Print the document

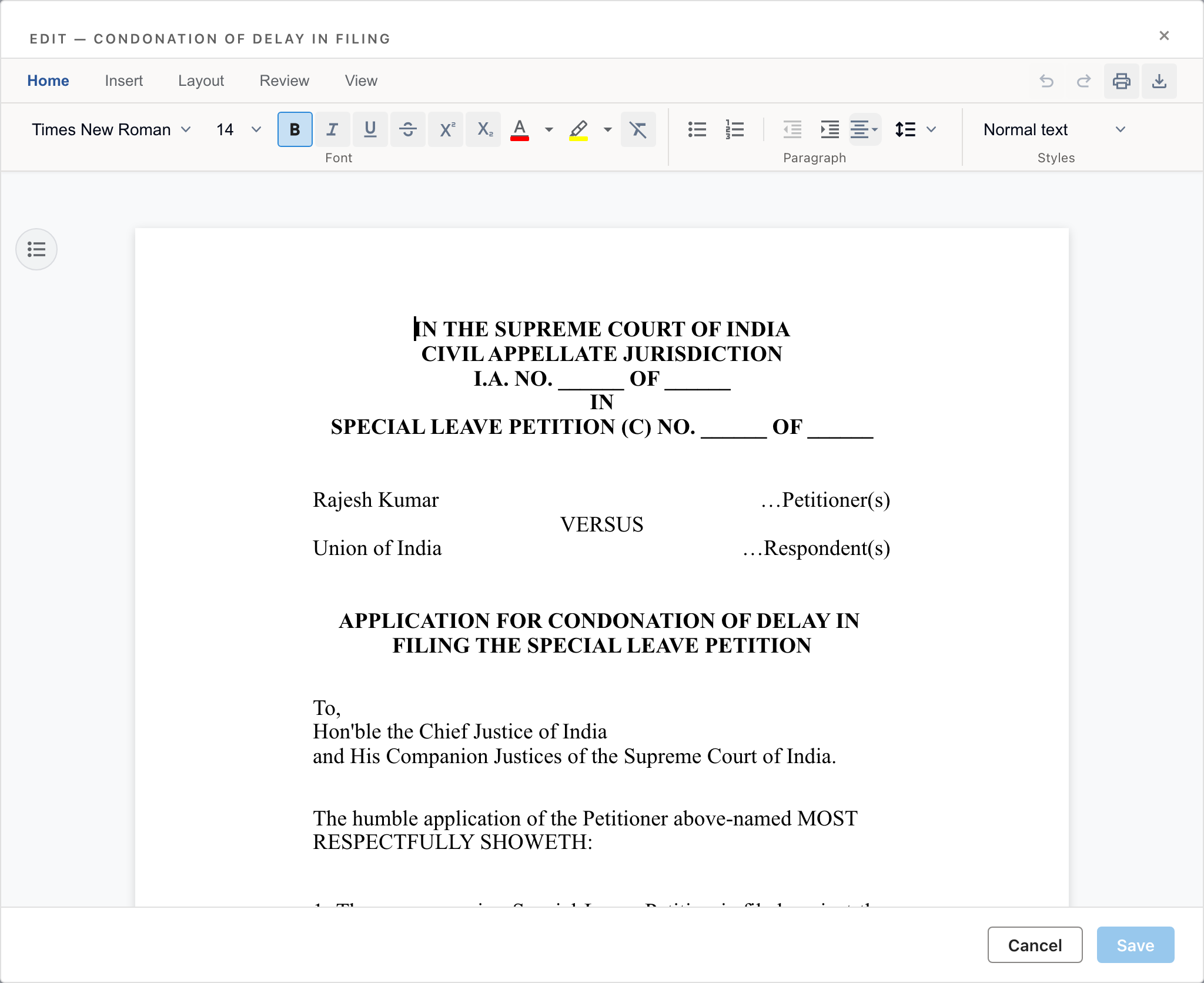1121,81
